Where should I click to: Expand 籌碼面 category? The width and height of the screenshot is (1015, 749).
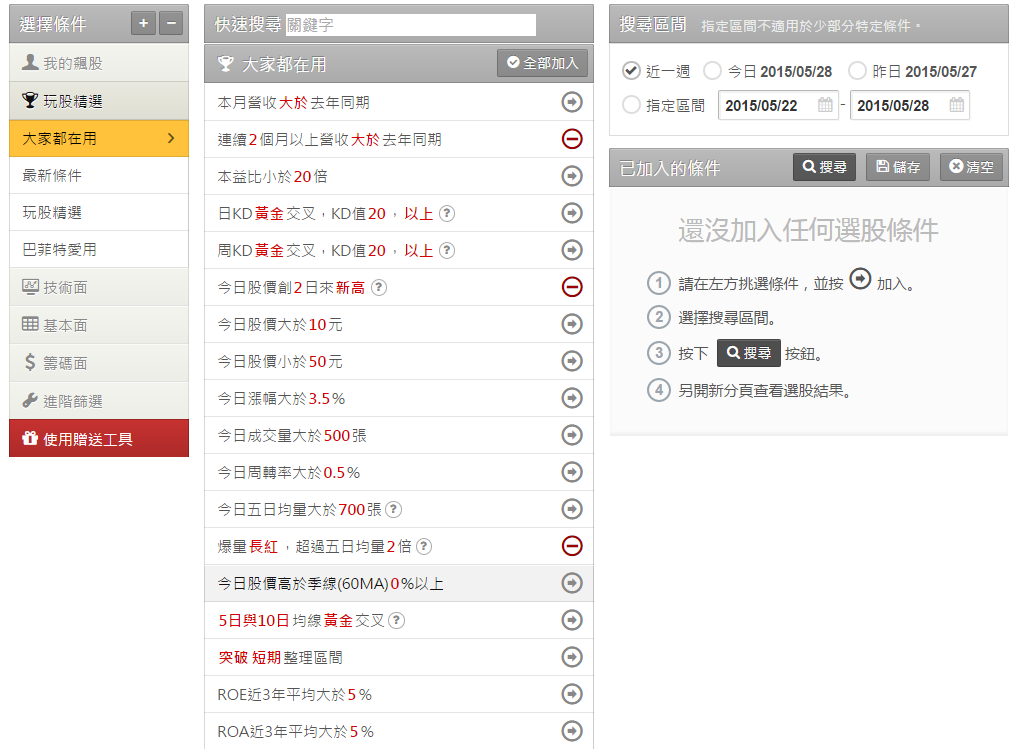tap(99, 363)
